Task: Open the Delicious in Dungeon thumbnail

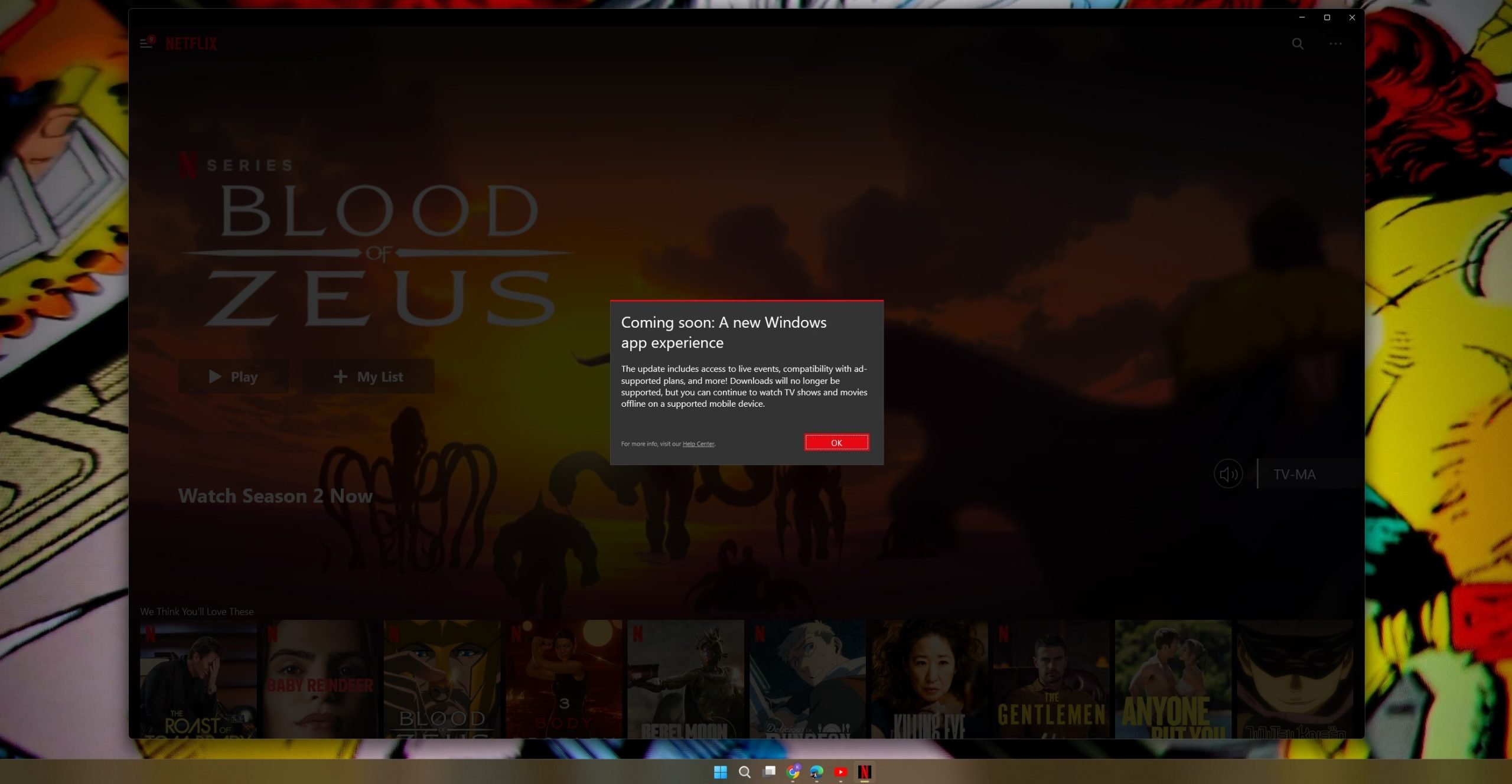Action: [x=807, y=679]
